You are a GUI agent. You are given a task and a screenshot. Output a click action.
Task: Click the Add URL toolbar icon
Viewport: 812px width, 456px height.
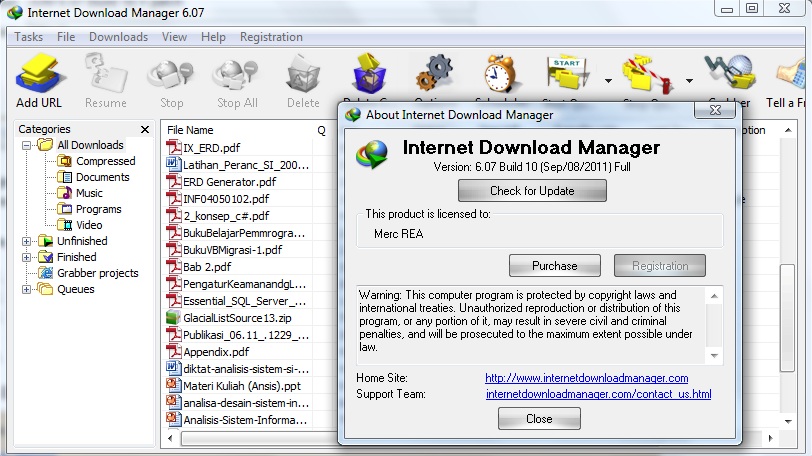(x=39, y=75)
